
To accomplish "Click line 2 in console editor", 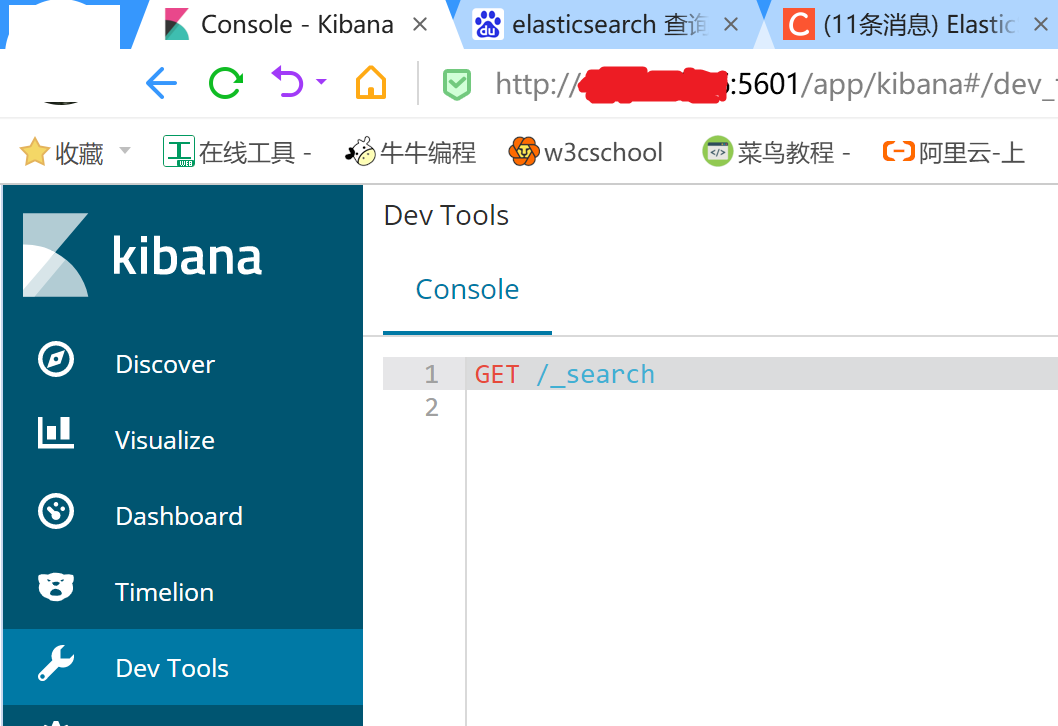I will (x=700, y=408).
